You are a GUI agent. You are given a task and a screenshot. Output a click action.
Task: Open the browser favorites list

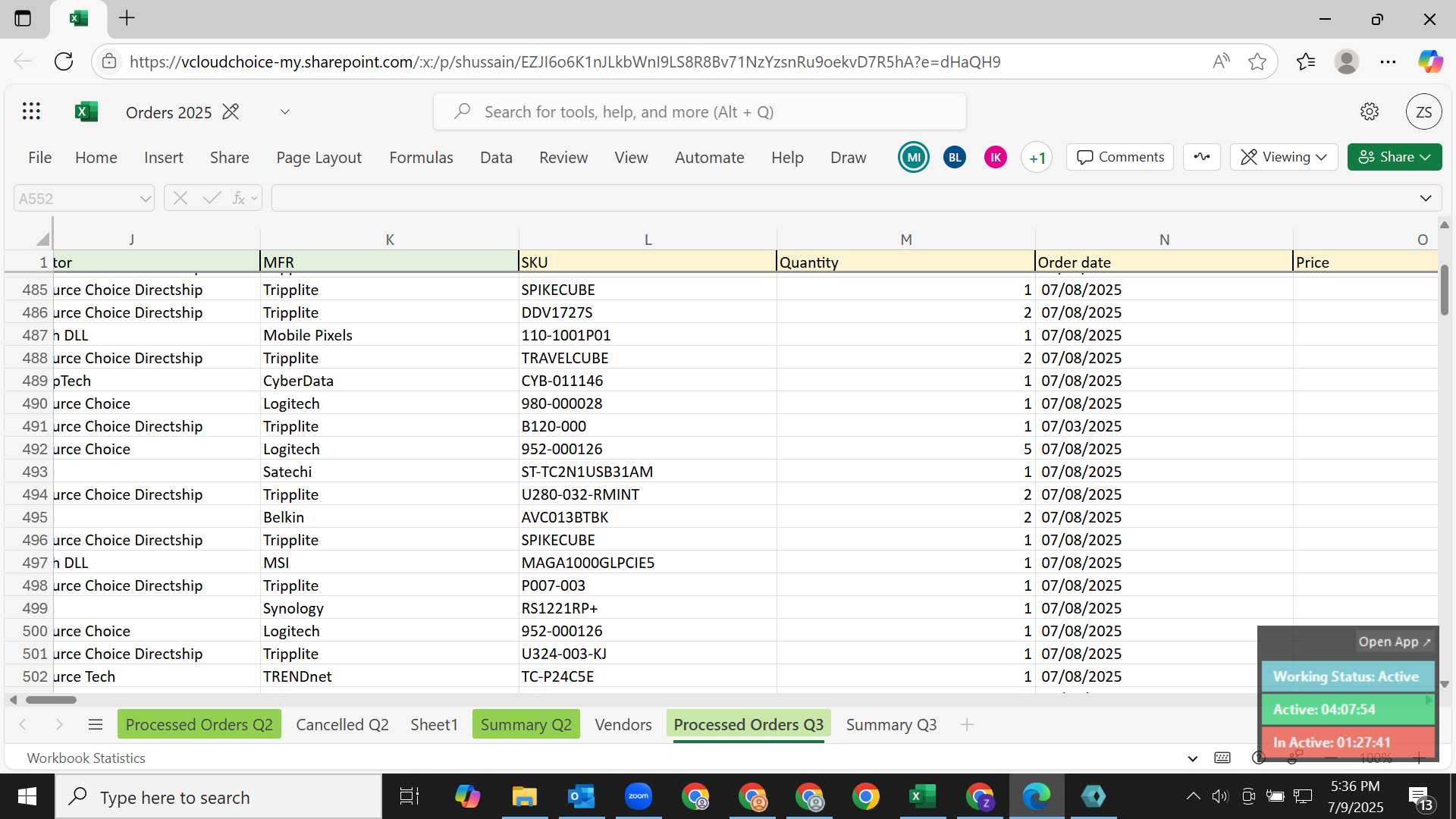(x=1305, y=61)
